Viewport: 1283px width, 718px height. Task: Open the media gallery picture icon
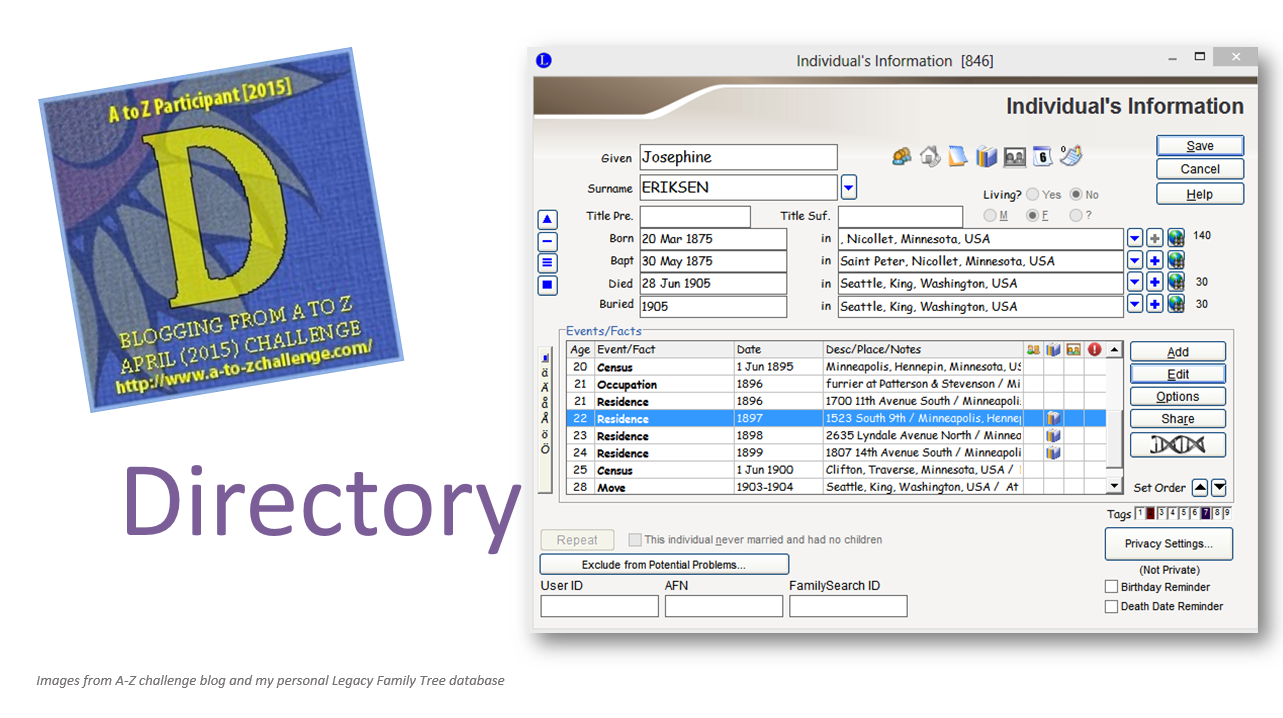coord(1013,156)
